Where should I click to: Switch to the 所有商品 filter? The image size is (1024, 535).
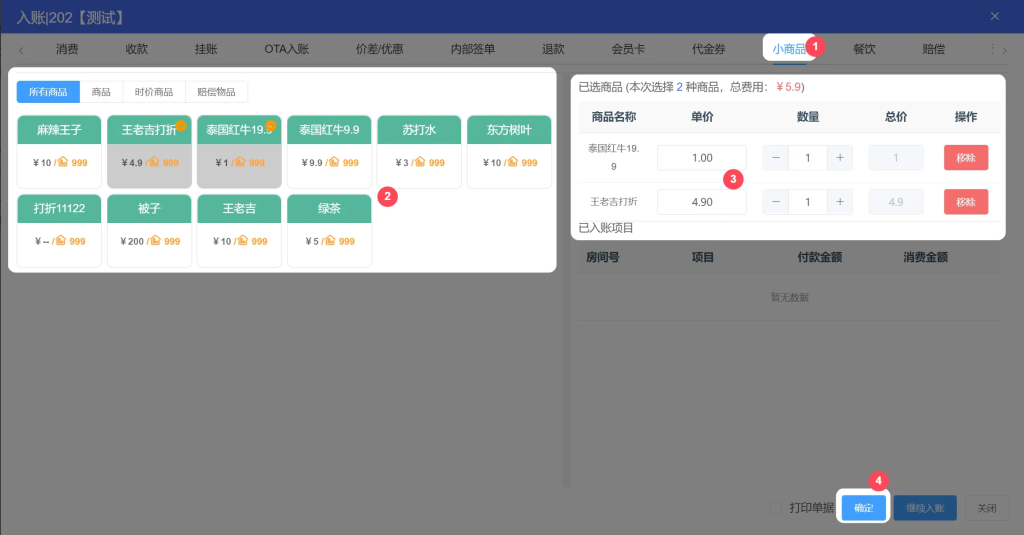tap(48, 92)
